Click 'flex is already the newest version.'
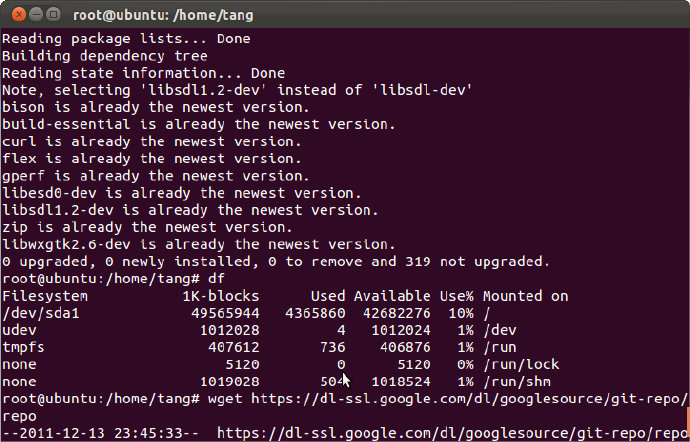 (x=152, y=159)
